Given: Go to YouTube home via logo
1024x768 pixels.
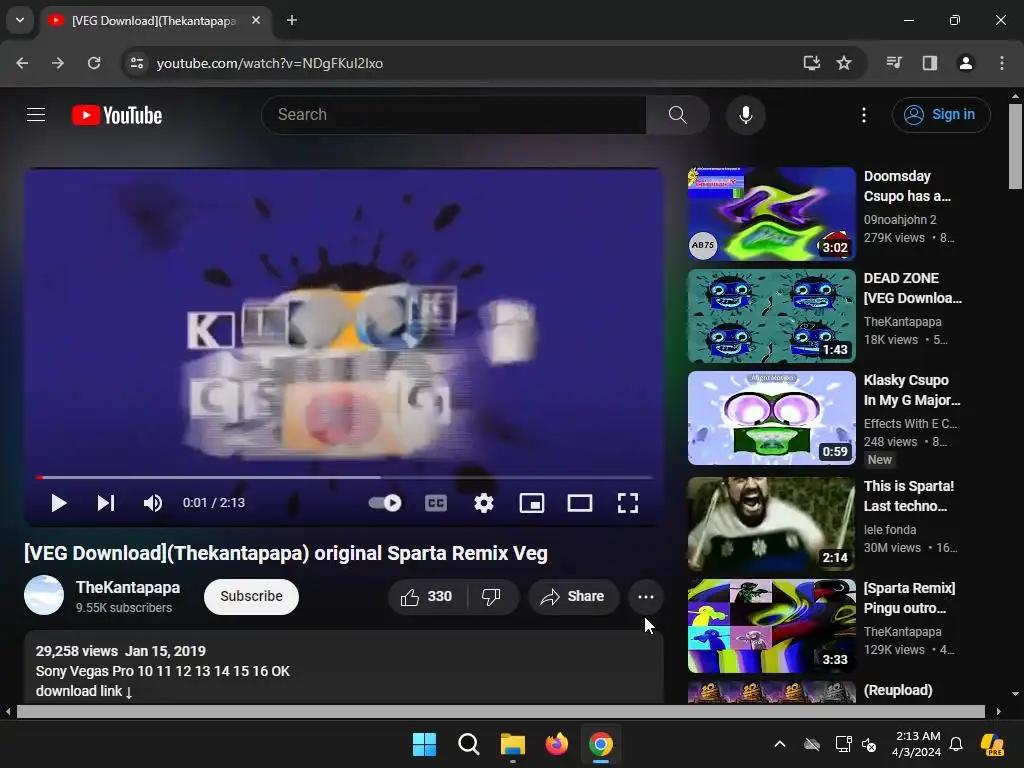Looking at the screenshot, I should click(117, 115).
